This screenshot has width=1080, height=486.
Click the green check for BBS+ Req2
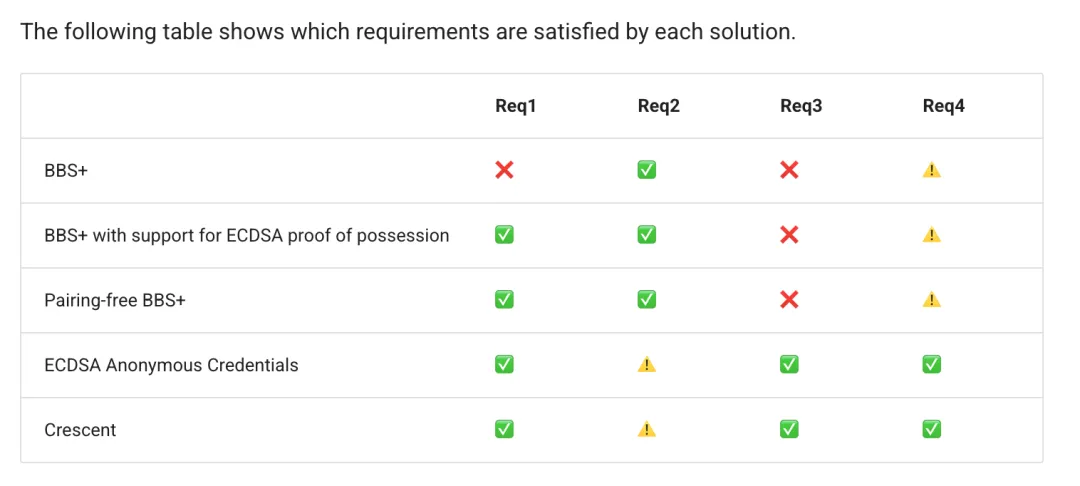pos(647,170)
